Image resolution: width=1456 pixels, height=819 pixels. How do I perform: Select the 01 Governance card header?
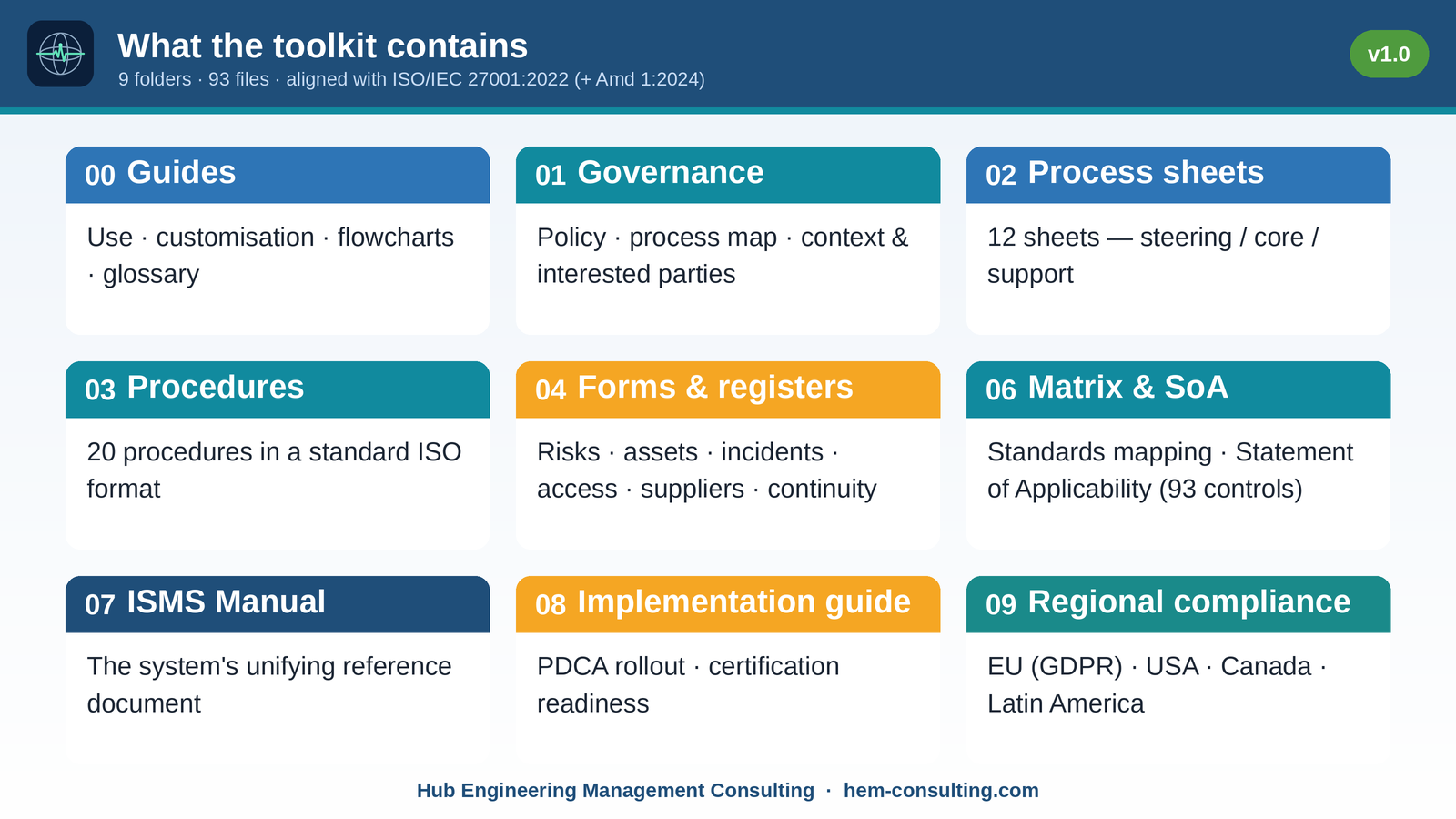tap(728, 175)
